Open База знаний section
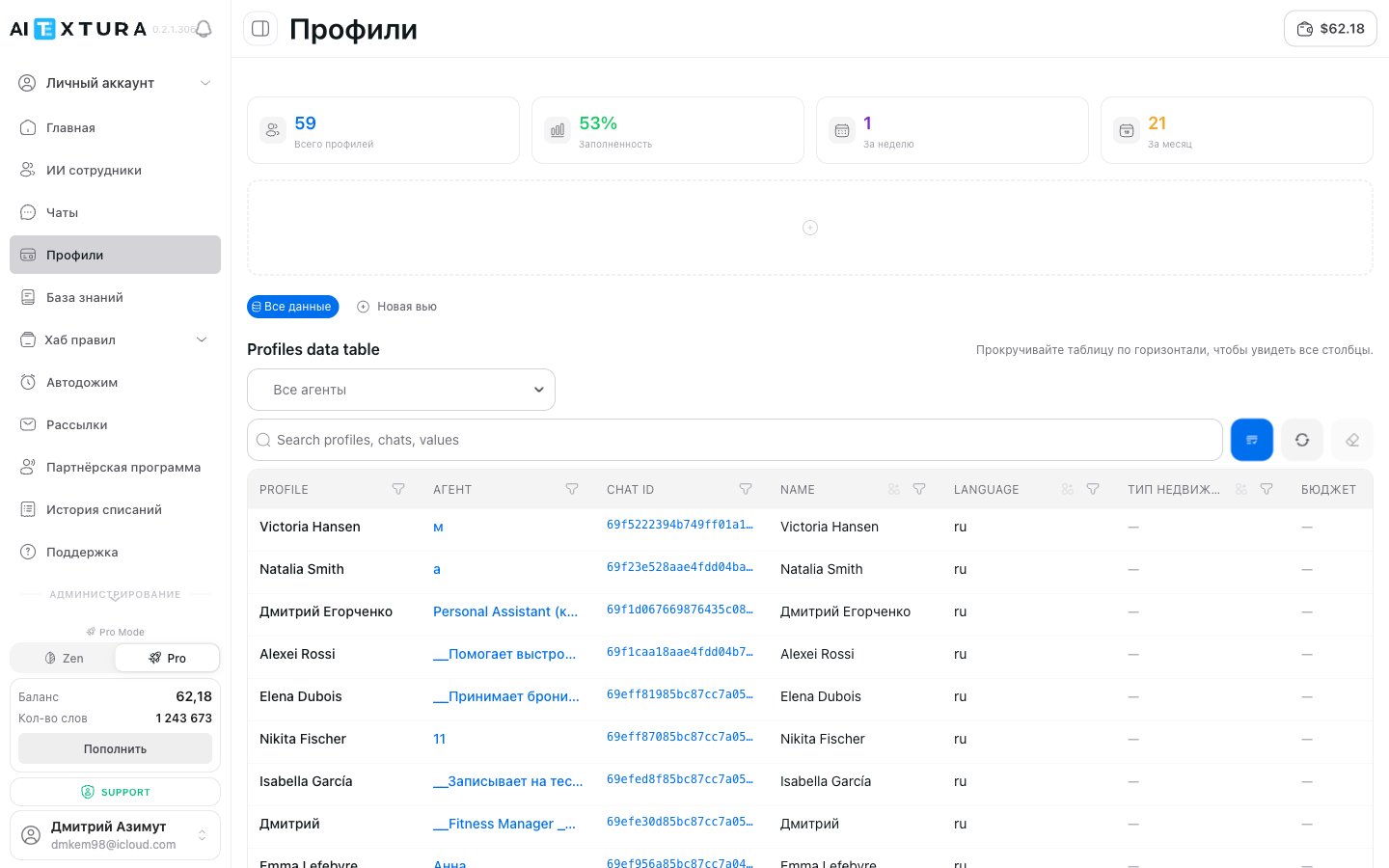The image size is (1389, 868). (115, 297)
